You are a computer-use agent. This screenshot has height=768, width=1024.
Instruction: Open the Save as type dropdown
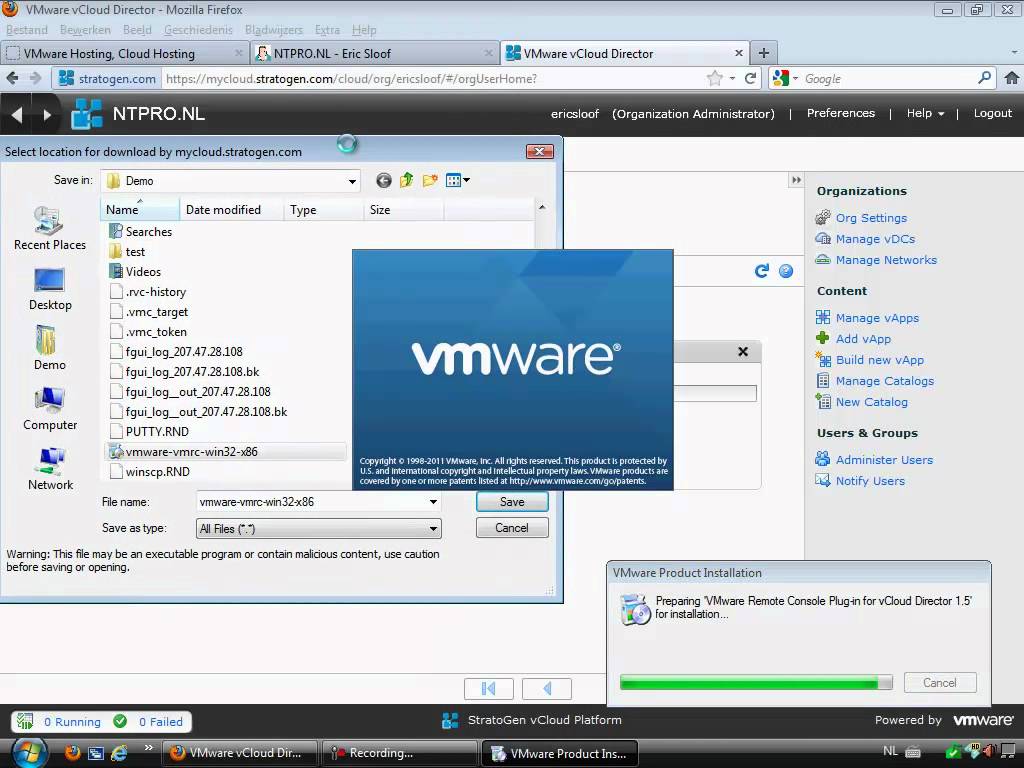[x=433, y=528]
